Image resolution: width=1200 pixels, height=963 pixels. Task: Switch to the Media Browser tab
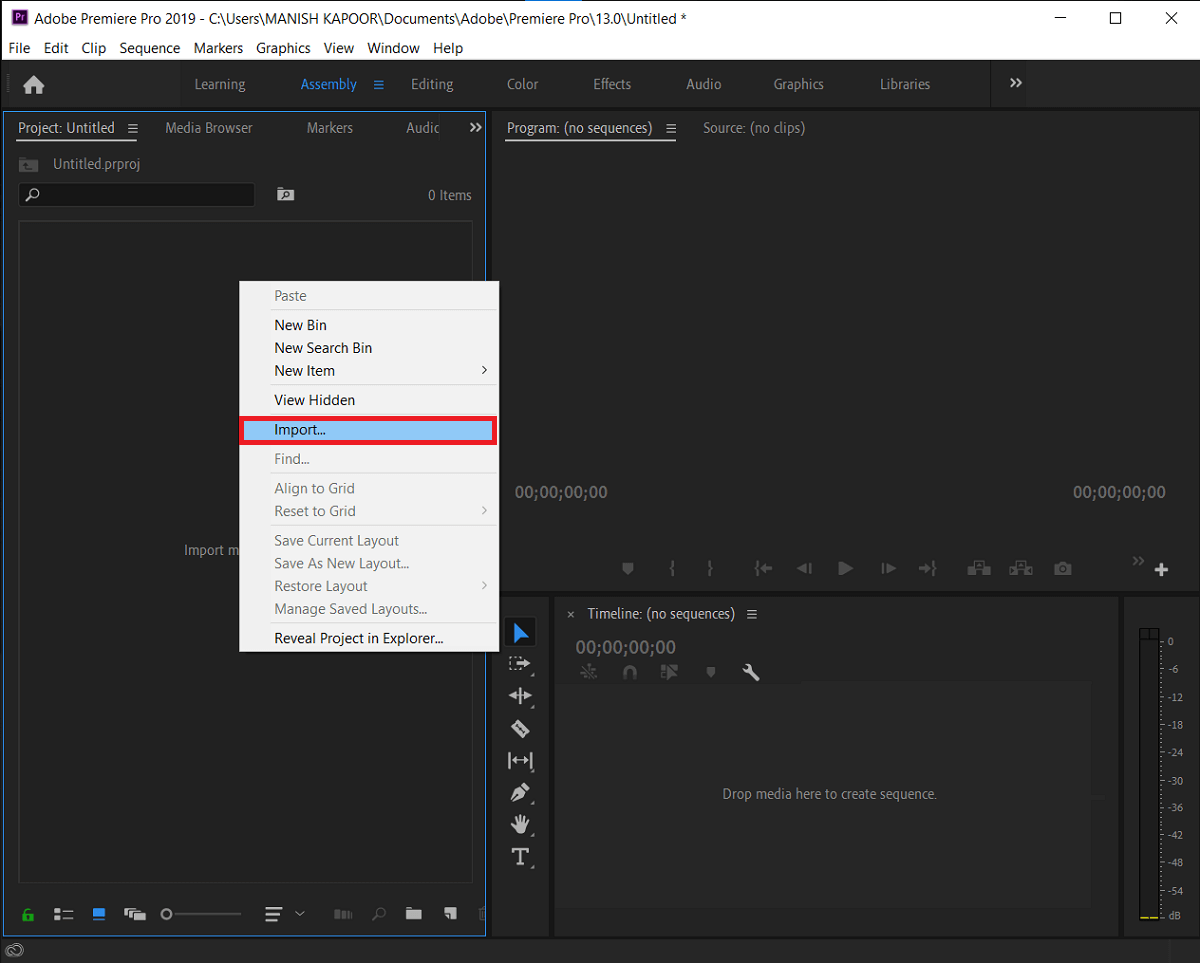[208, 128]
